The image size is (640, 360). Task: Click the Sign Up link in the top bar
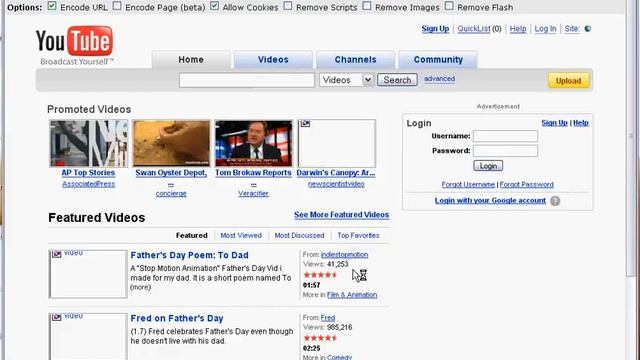pos(435,29)
